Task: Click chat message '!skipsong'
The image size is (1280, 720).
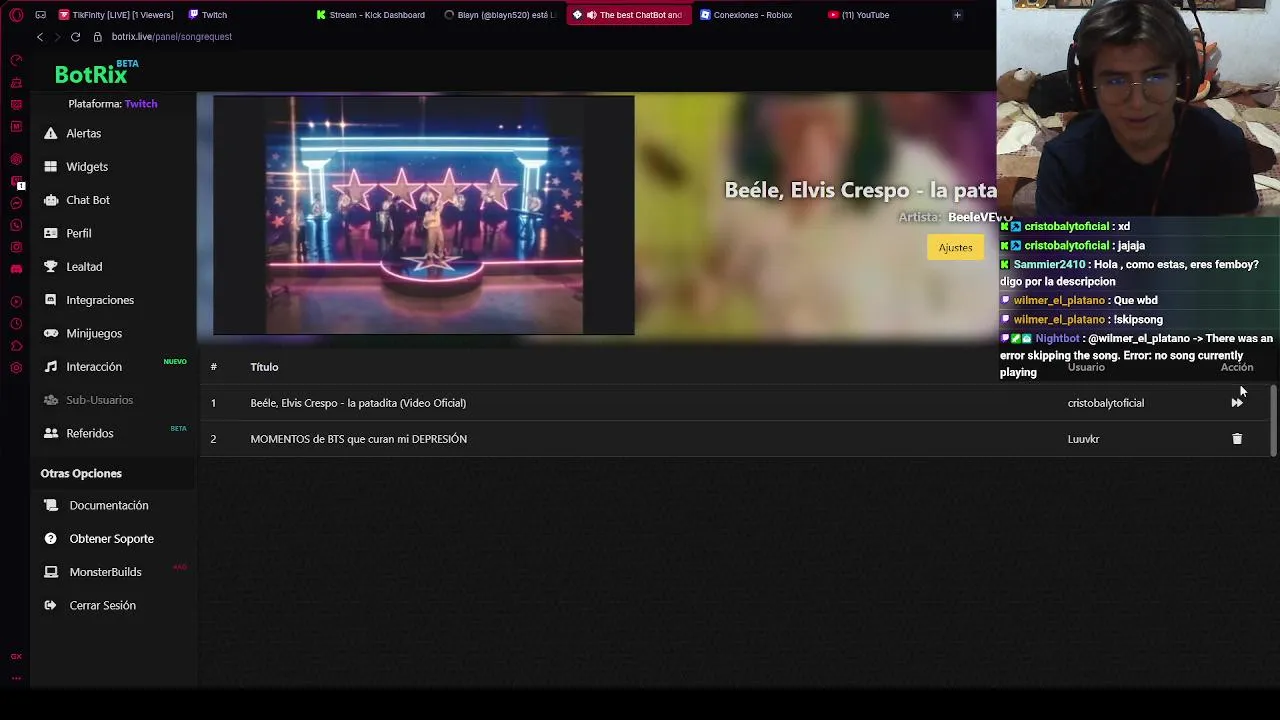Action: pos(1138,319)
